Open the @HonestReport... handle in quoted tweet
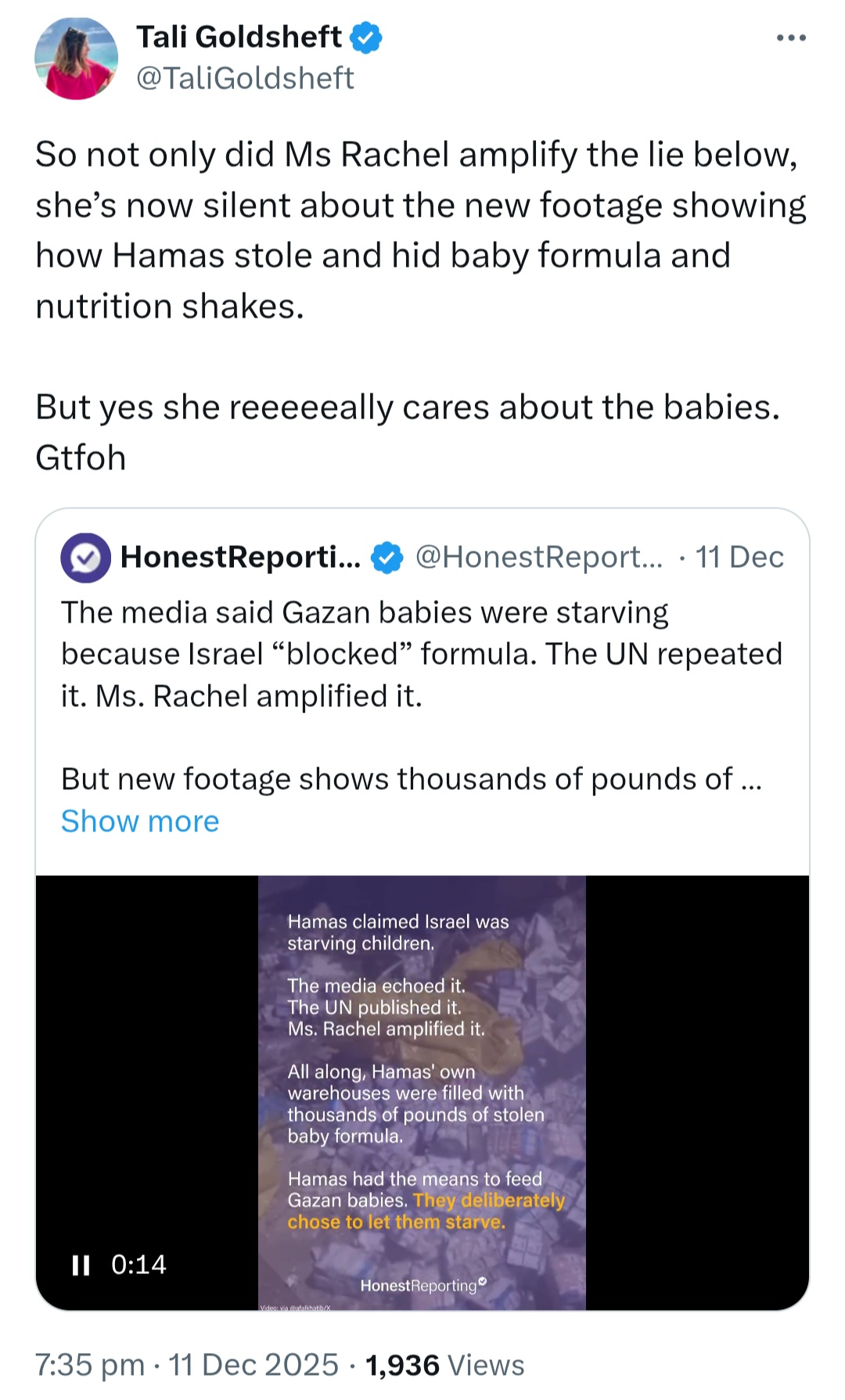845x1400 pixels. click(538, 557)
